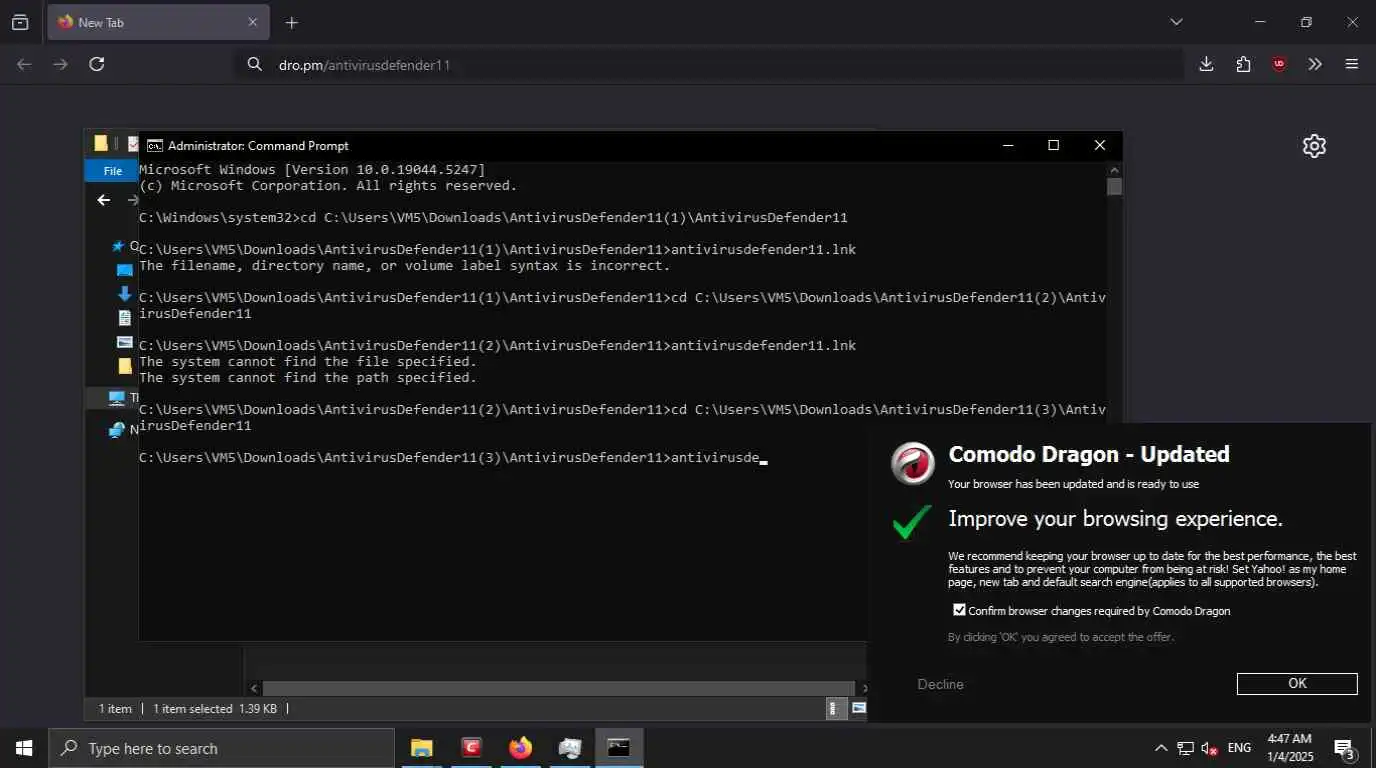Click Explorer horizontal scrollbar left arrow
The width and height of the screenshot is (1376, 768).
tap(254, 688)
